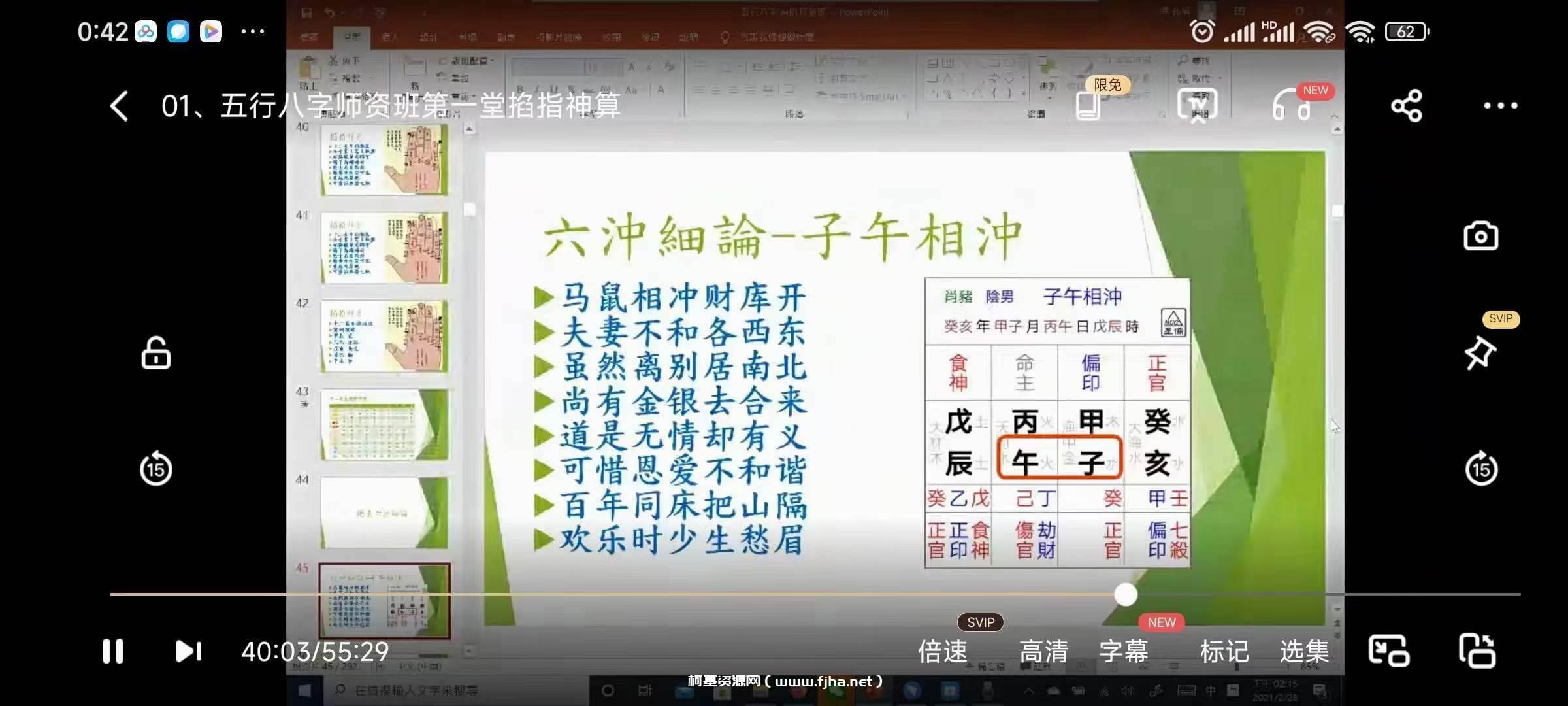This screenshot has width=1568, height=706.
Task: Click the Windows taskbar search box
Action: click(x=457, y=690)
